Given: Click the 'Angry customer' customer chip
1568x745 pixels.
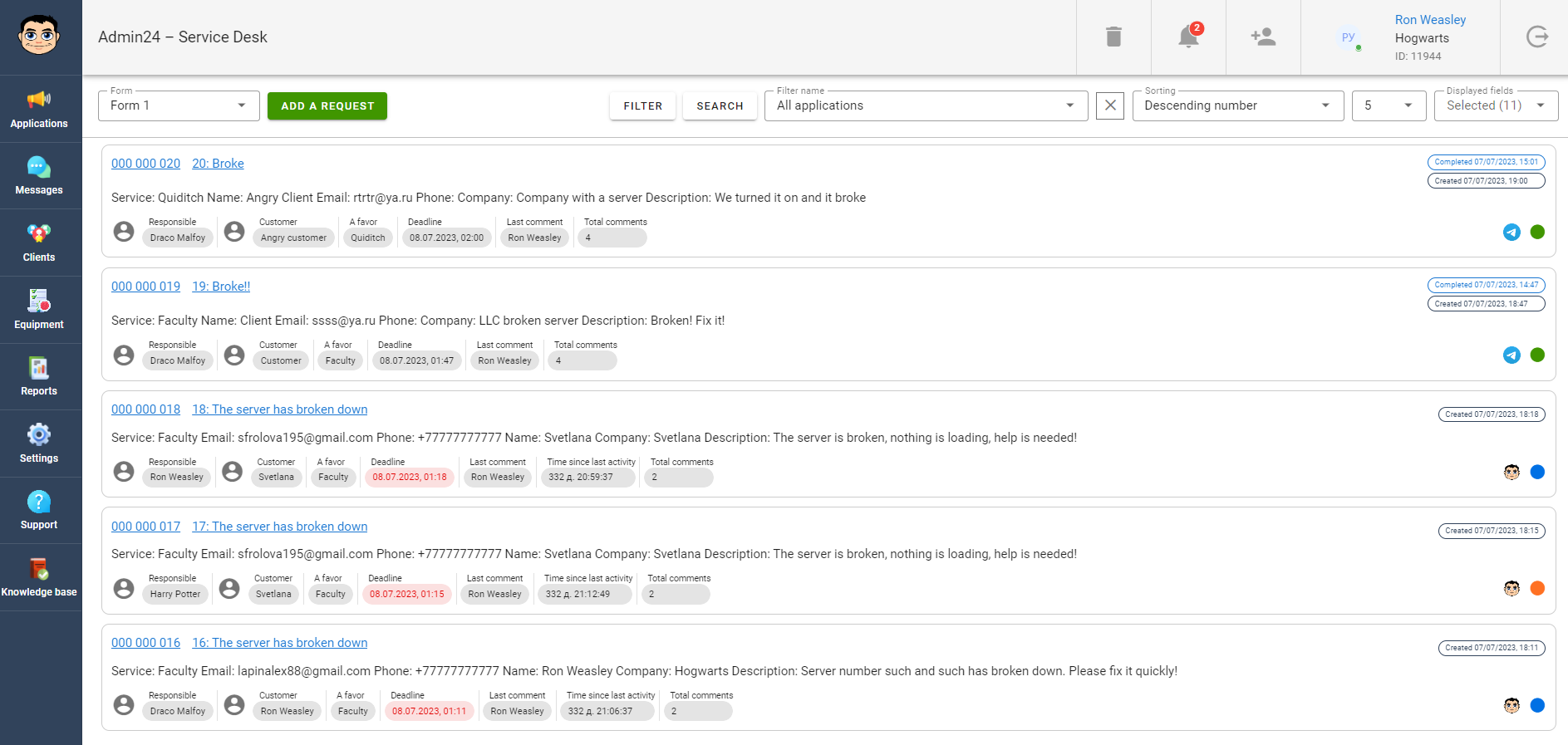Looking at the screenshot, I should coord(293,238).
